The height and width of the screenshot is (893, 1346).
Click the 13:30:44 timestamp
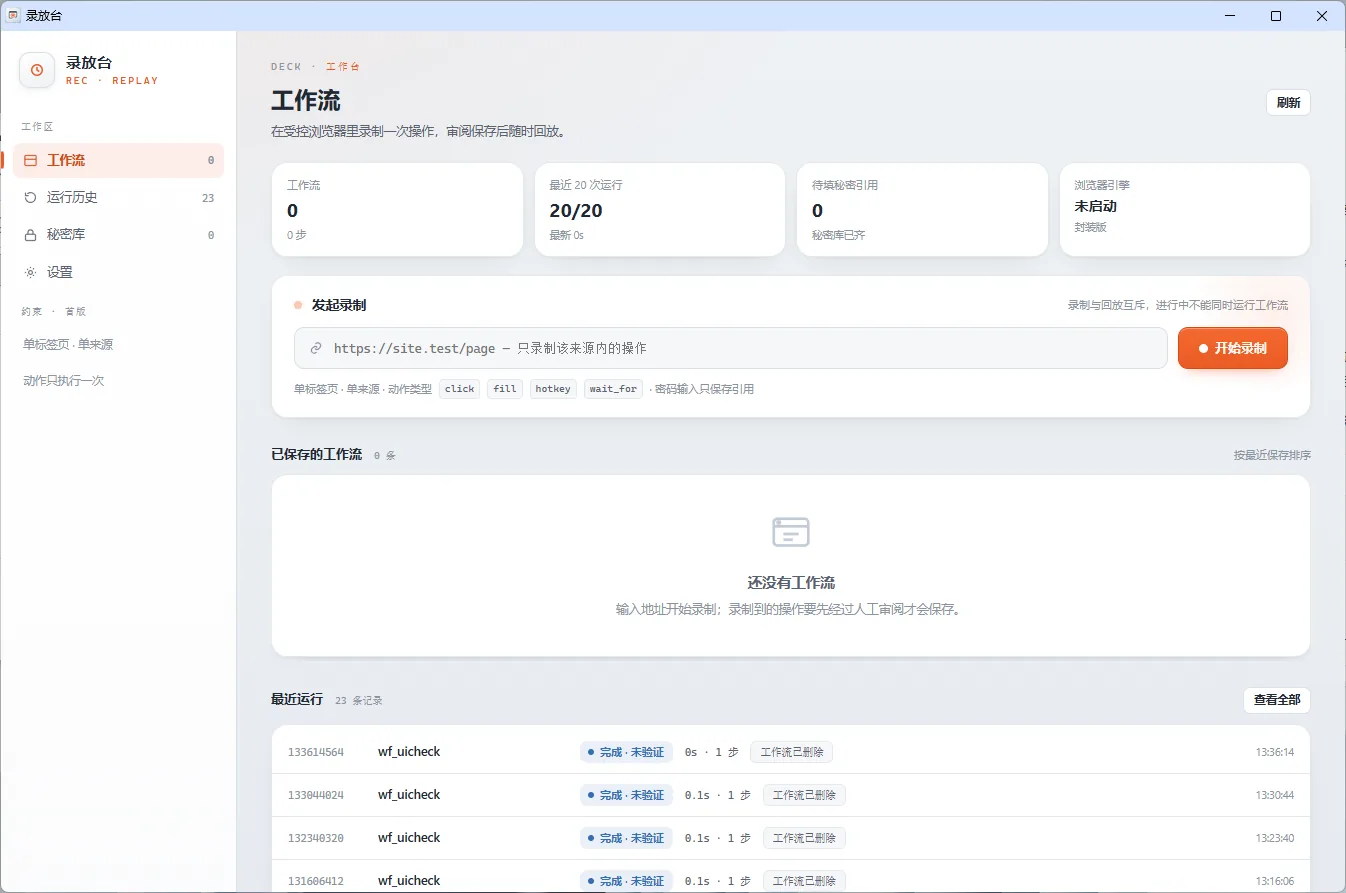(x=1275, y=795)
